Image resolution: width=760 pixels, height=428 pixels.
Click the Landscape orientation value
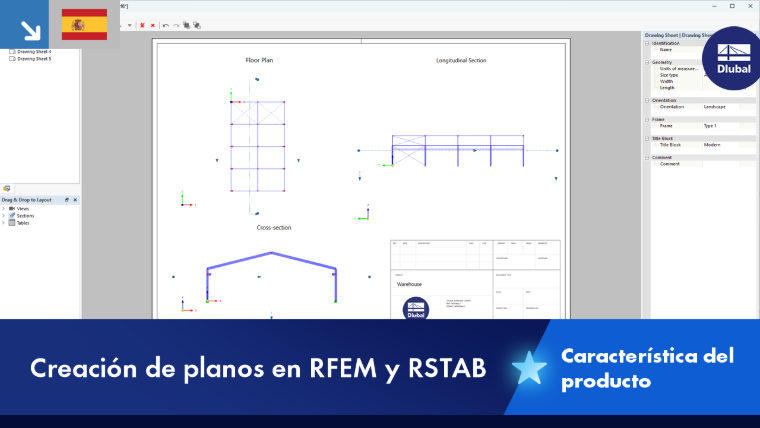coord(714,107)
